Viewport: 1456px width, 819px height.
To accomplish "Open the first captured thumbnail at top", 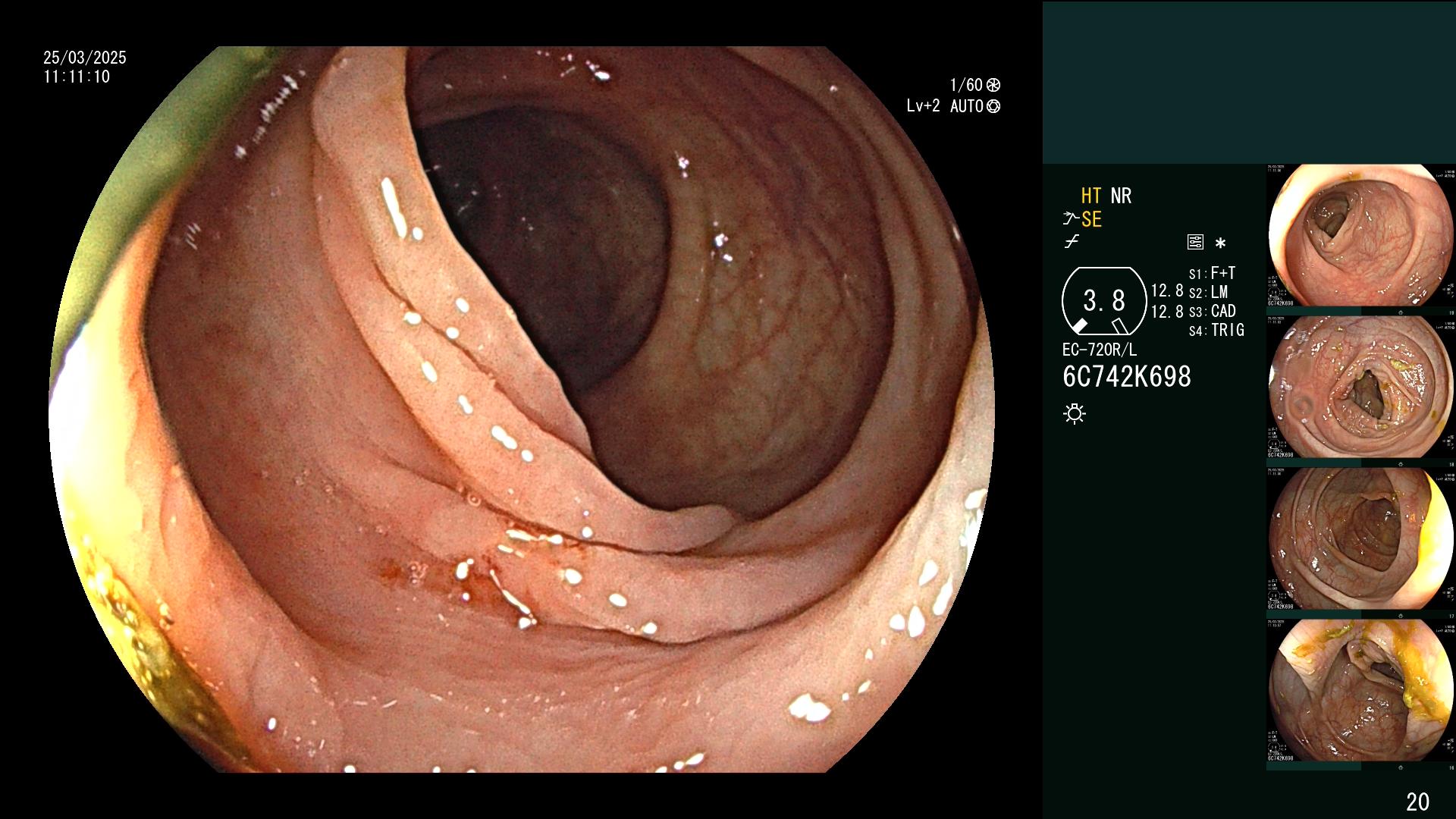I will pyautogui.click(x=1361, y=235).
